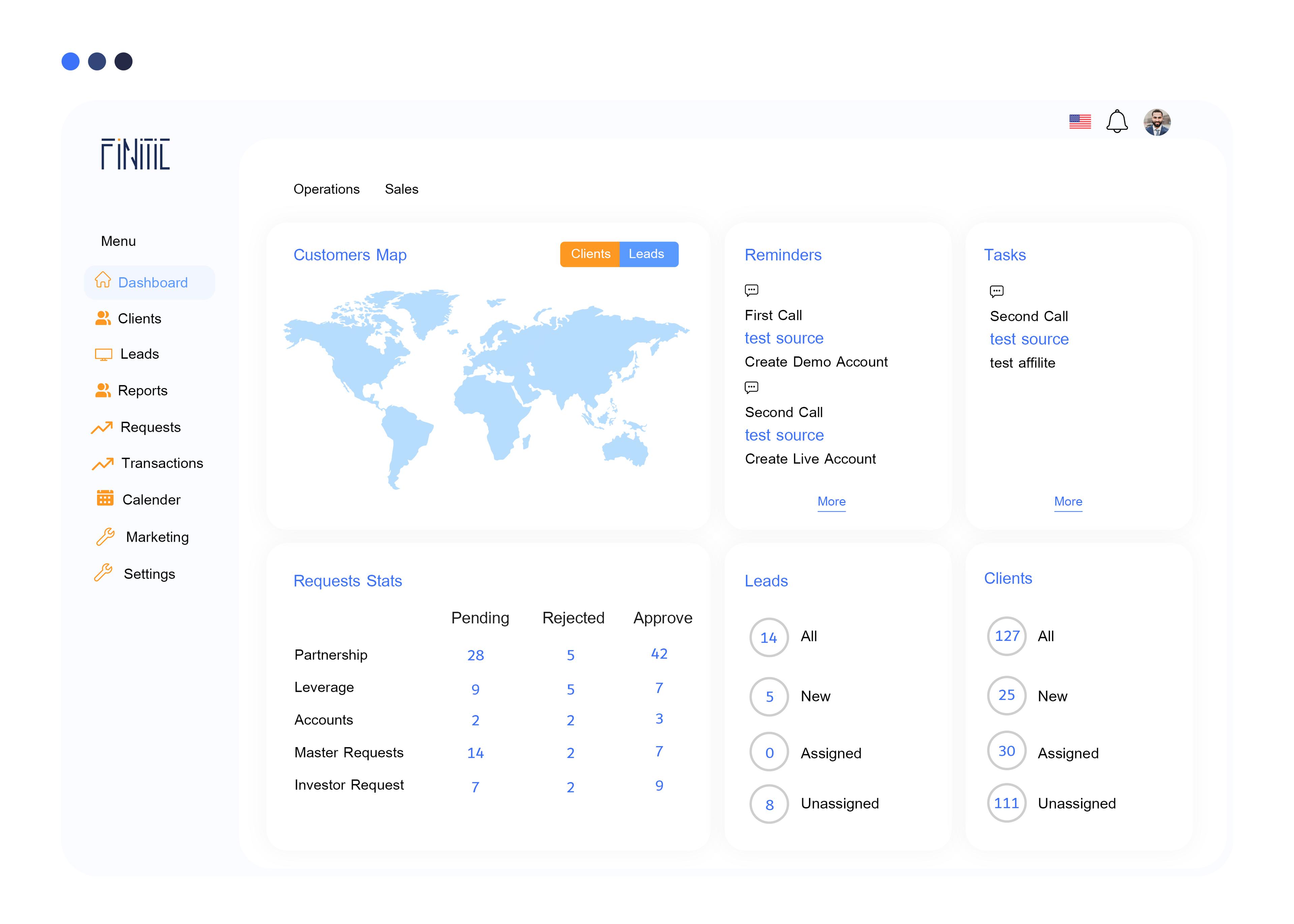1294x924 pixels.
Task: Click the Transactions trend arrow icon
Action: [x=102, y=463]
